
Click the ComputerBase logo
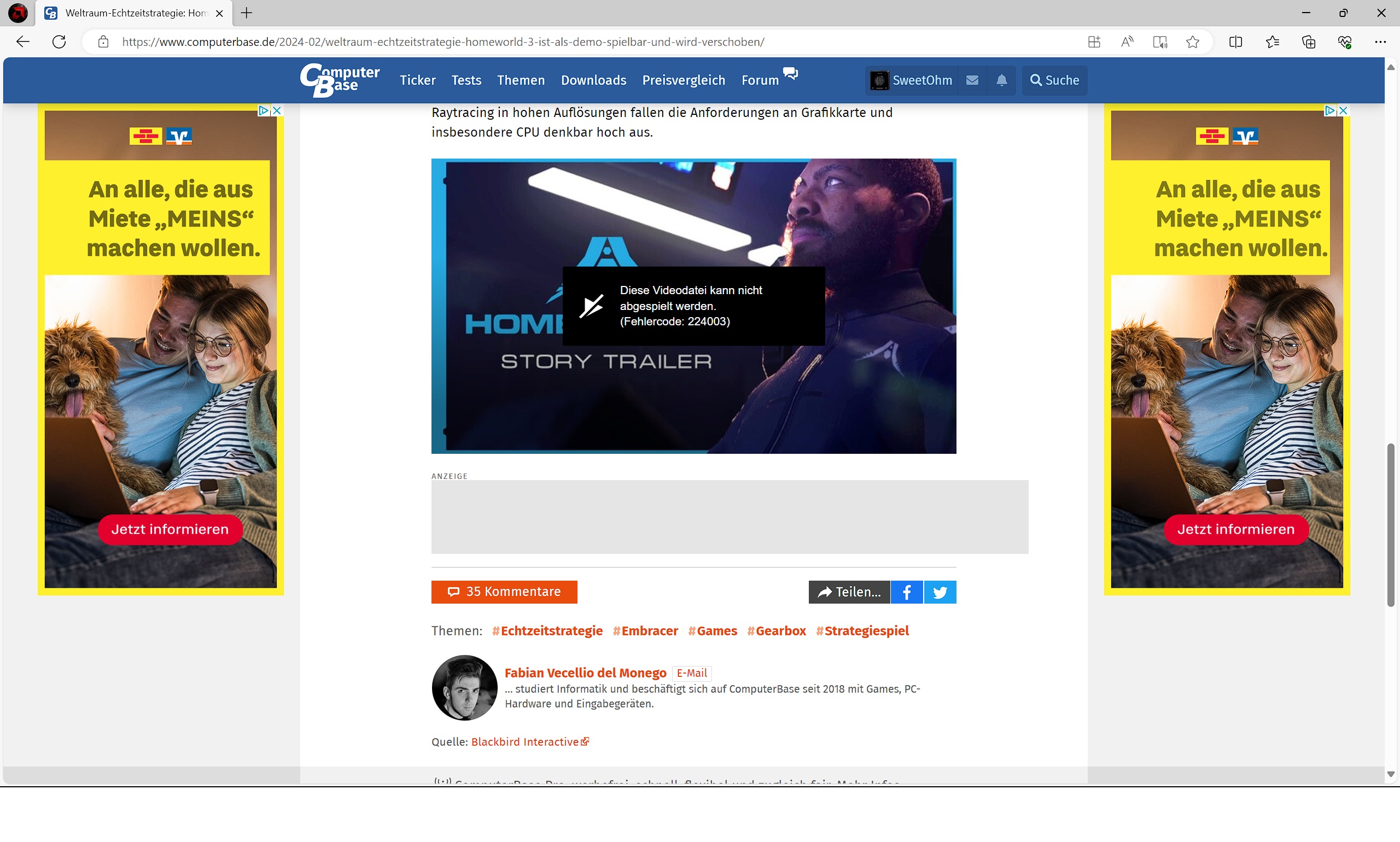(x=340, y=80)
